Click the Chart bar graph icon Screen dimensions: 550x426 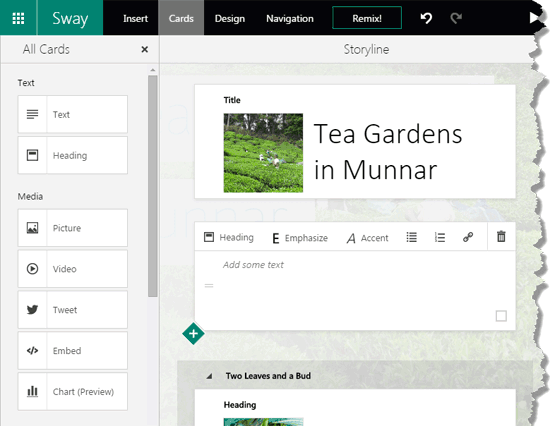click(x=32, y=391)
